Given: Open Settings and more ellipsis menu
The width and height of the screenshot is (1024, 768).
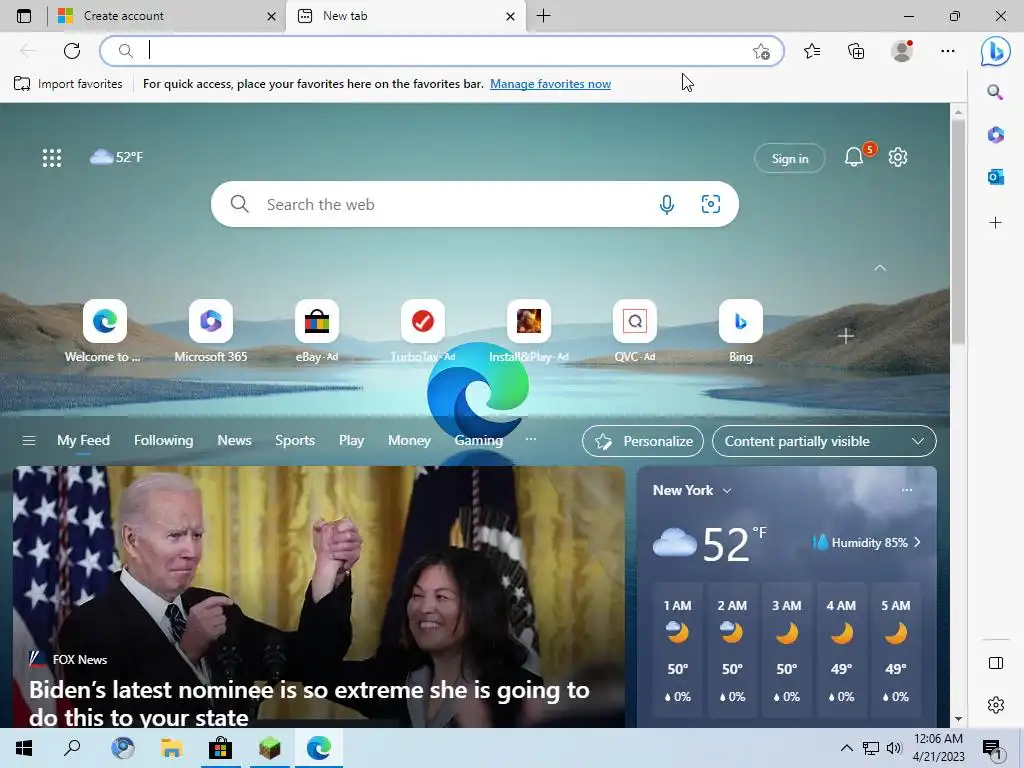Looking at the screenshot, I should pos(948,50).
